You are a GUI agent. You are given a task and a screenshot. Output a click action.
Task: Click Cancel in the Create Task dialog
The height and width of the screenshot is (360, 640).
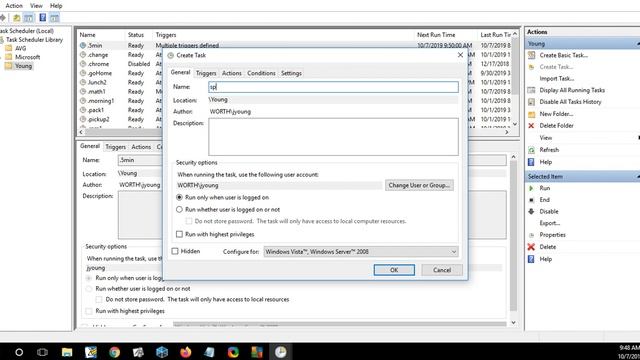442,270
